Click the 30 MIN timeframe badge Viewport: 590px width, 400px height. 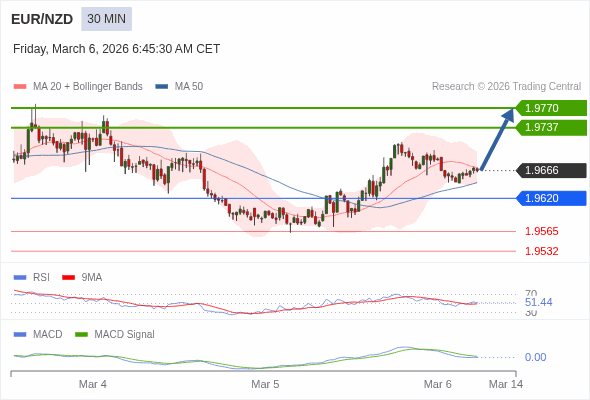click(x=106, y=19)
